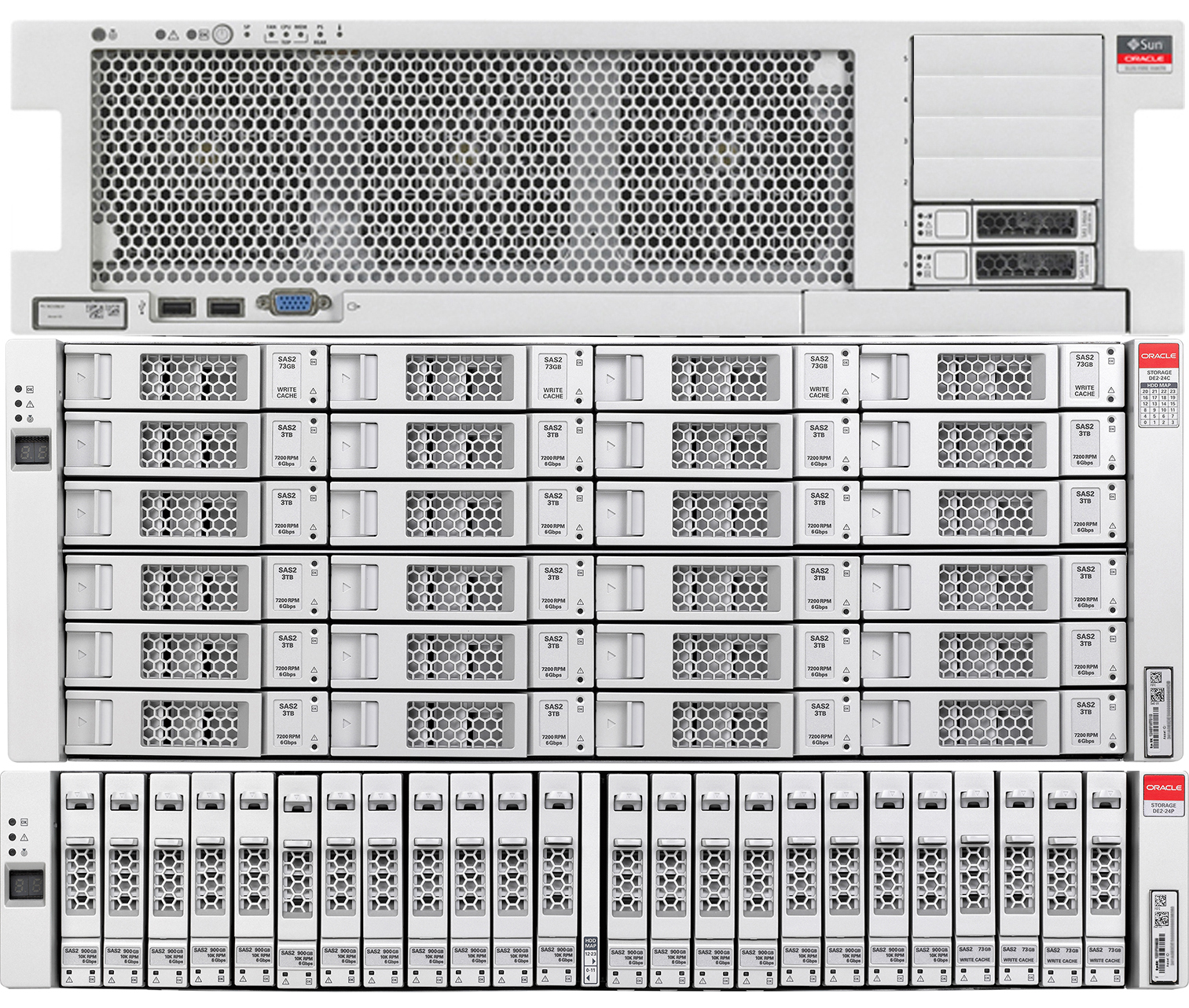This screenshot has width=1189, height=1008.
Task: Click the FAN fault LED
Action: [x=271, y=35]
